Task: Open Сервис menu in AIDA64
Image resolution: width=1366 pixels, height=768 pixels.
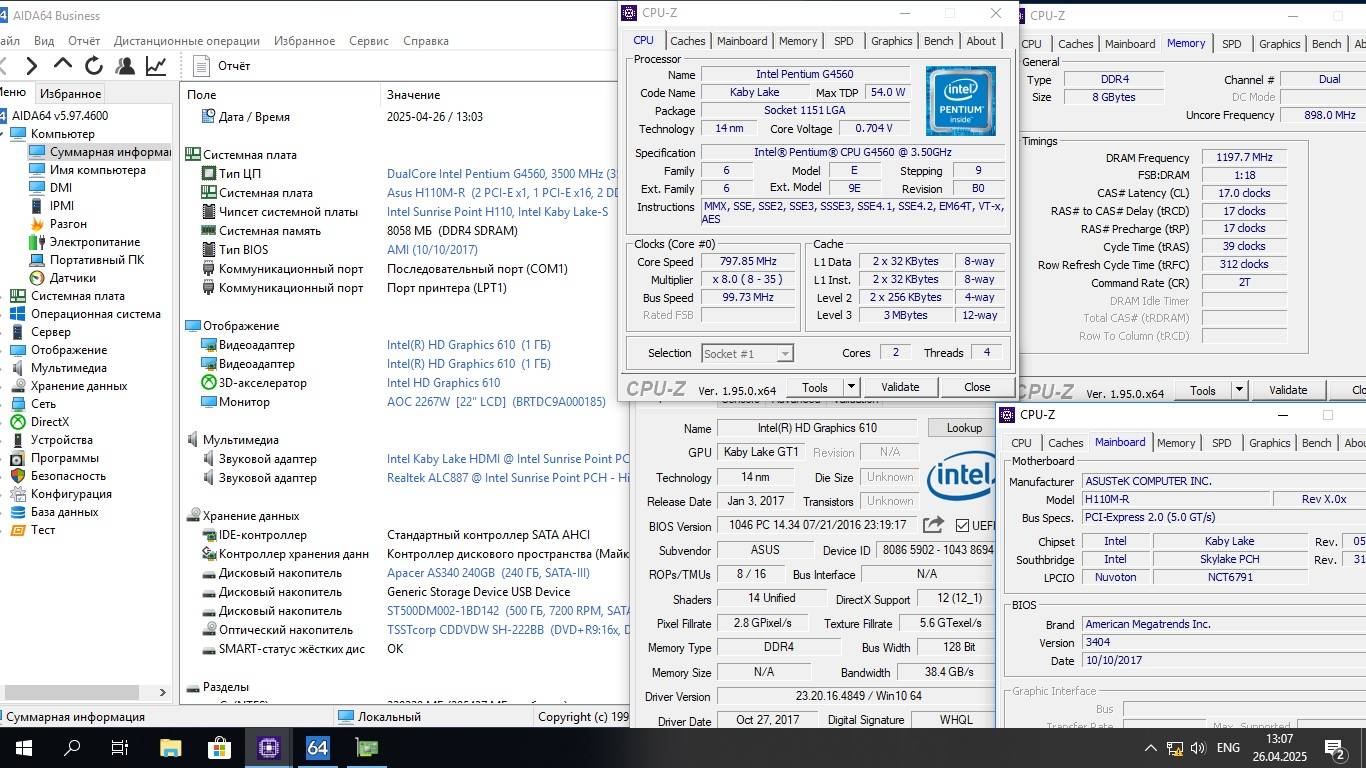Action: pyautogui.click(x=369, y=41)
